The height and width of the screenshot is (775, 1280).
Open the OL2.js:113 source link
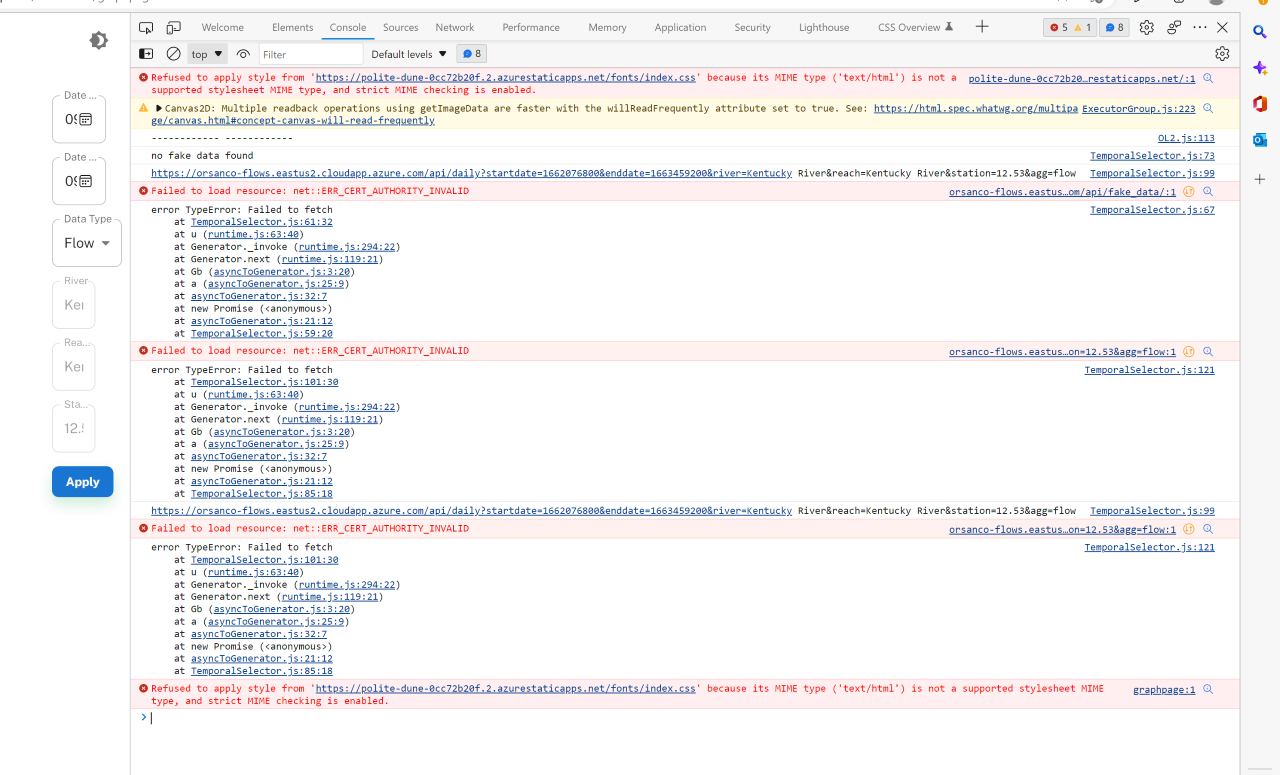(x=1186, y=139)
